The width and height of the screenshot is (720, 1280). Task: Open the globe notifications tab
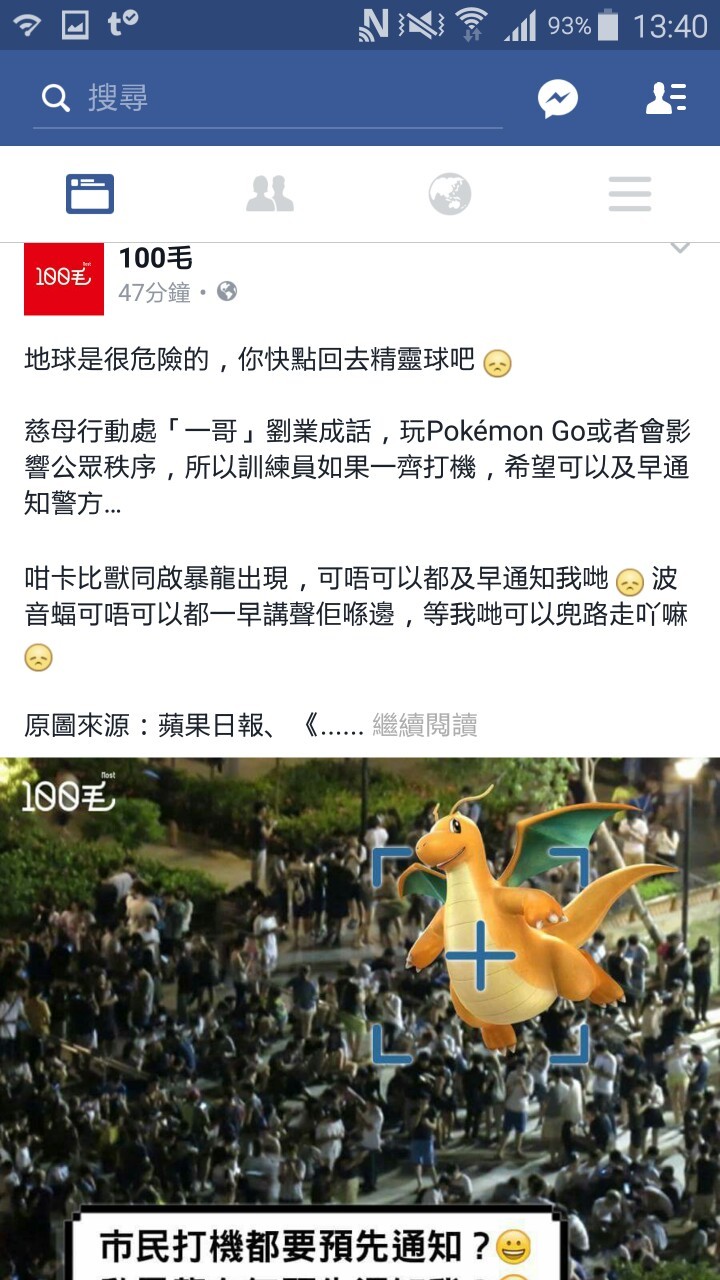click(450, 194)
